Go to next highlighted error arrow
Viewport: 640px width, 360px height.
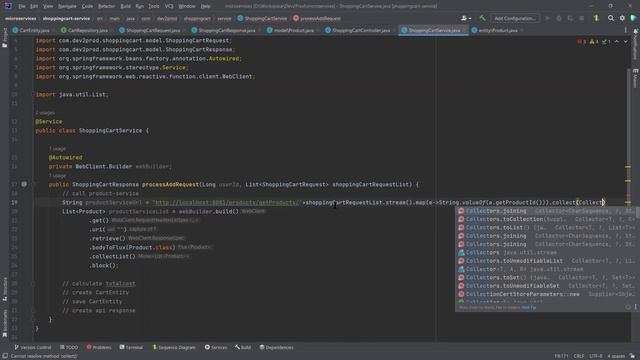[625, 42]
